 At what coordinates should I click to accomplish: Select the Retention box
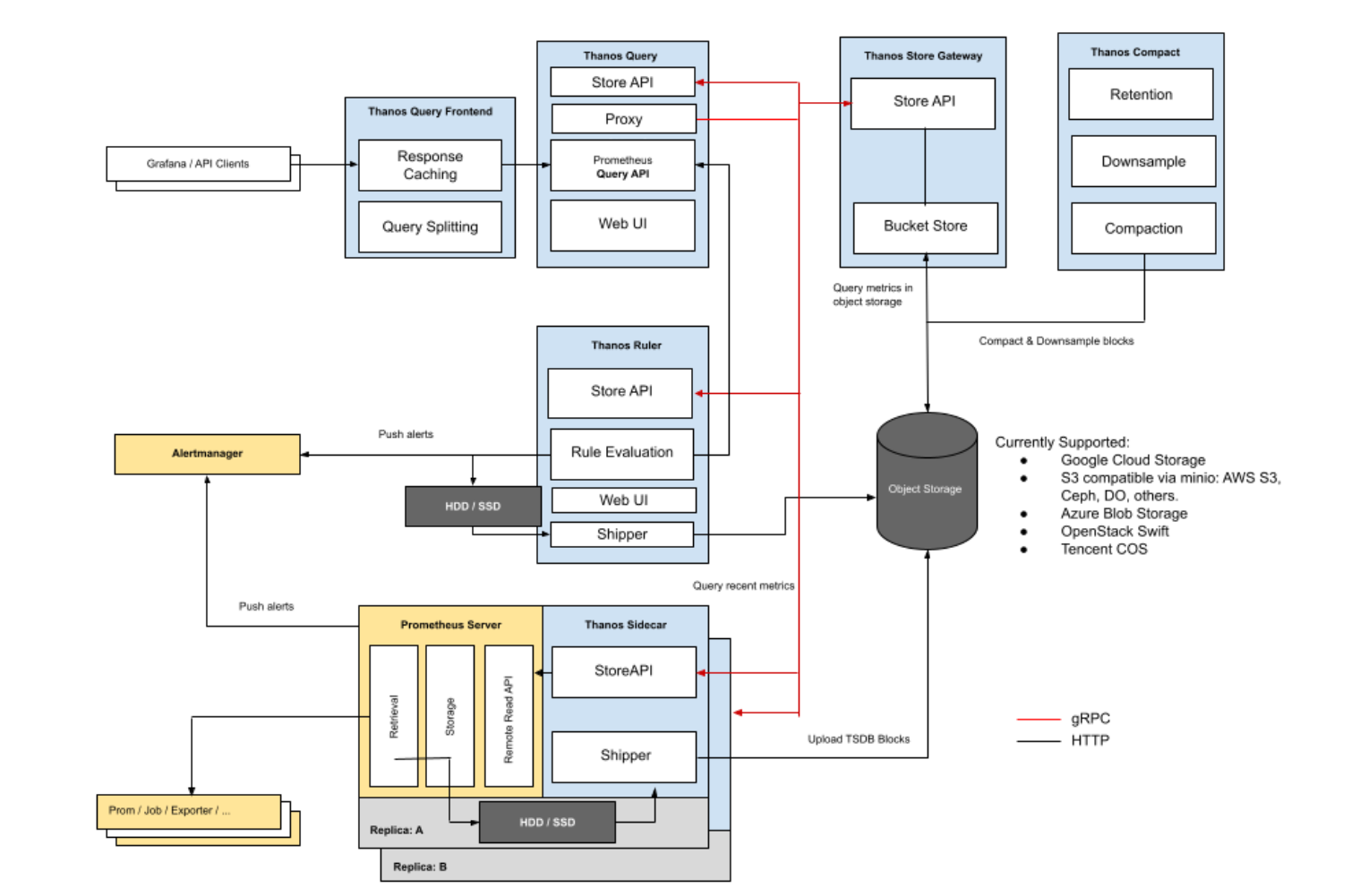(1141, 94)
